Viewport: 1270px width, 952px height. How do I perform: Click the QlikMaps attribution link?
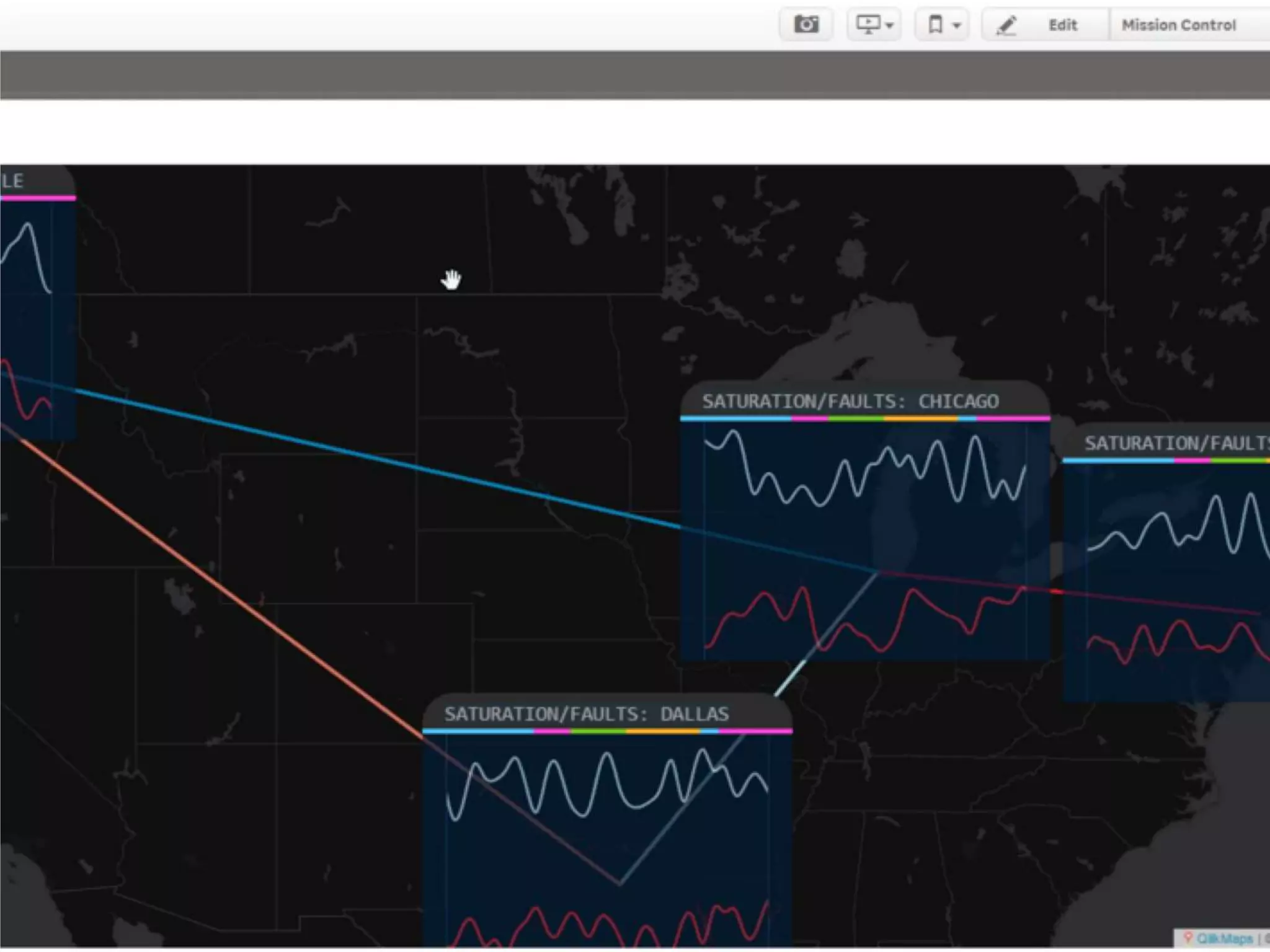[1224, 938]
